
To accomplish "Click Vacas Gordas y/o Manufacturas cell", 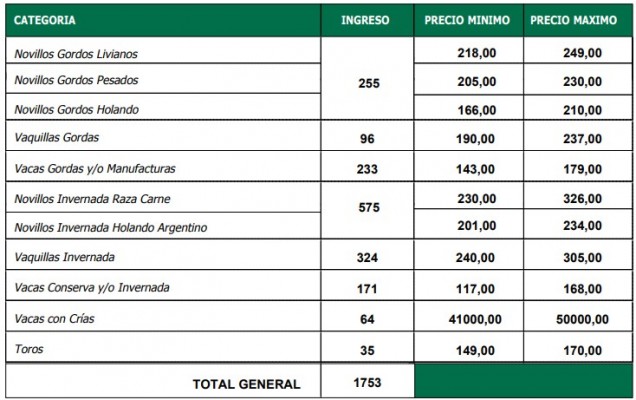I will (x=163, y=166).
